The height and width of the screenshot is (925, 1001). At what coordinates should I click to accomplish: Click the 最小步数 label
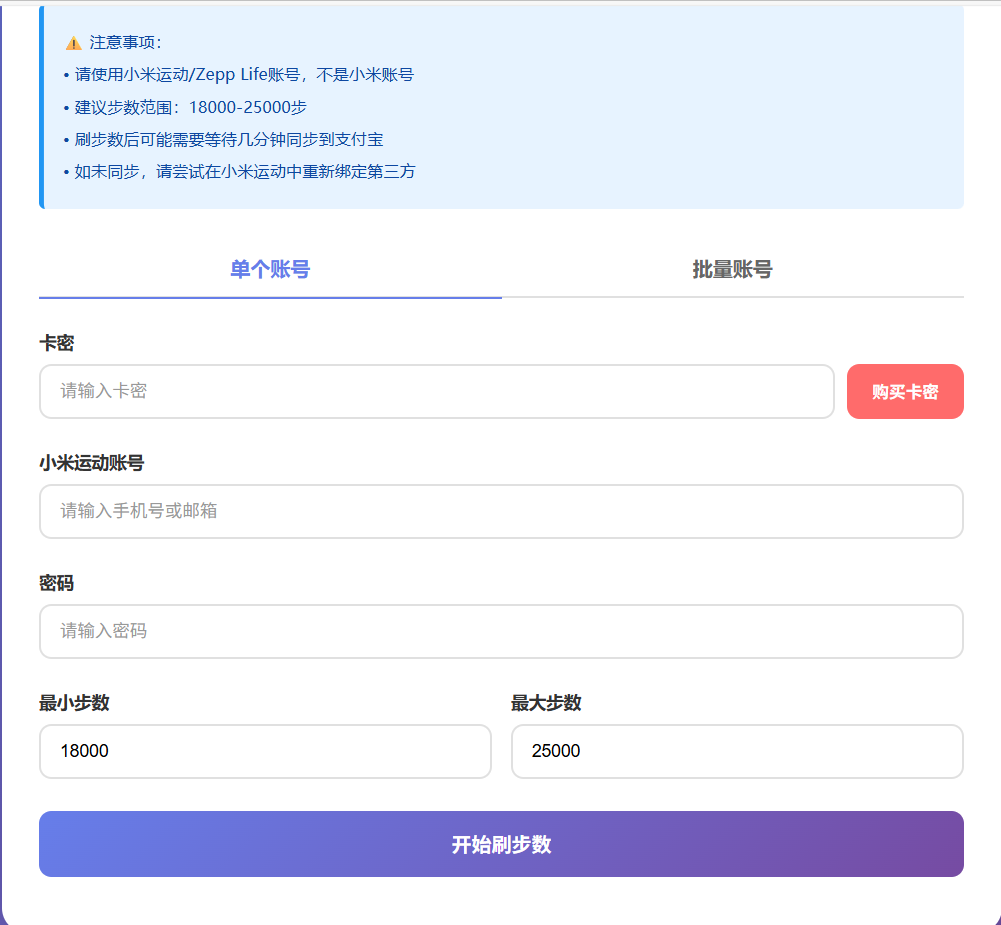(x=74, y=703)
